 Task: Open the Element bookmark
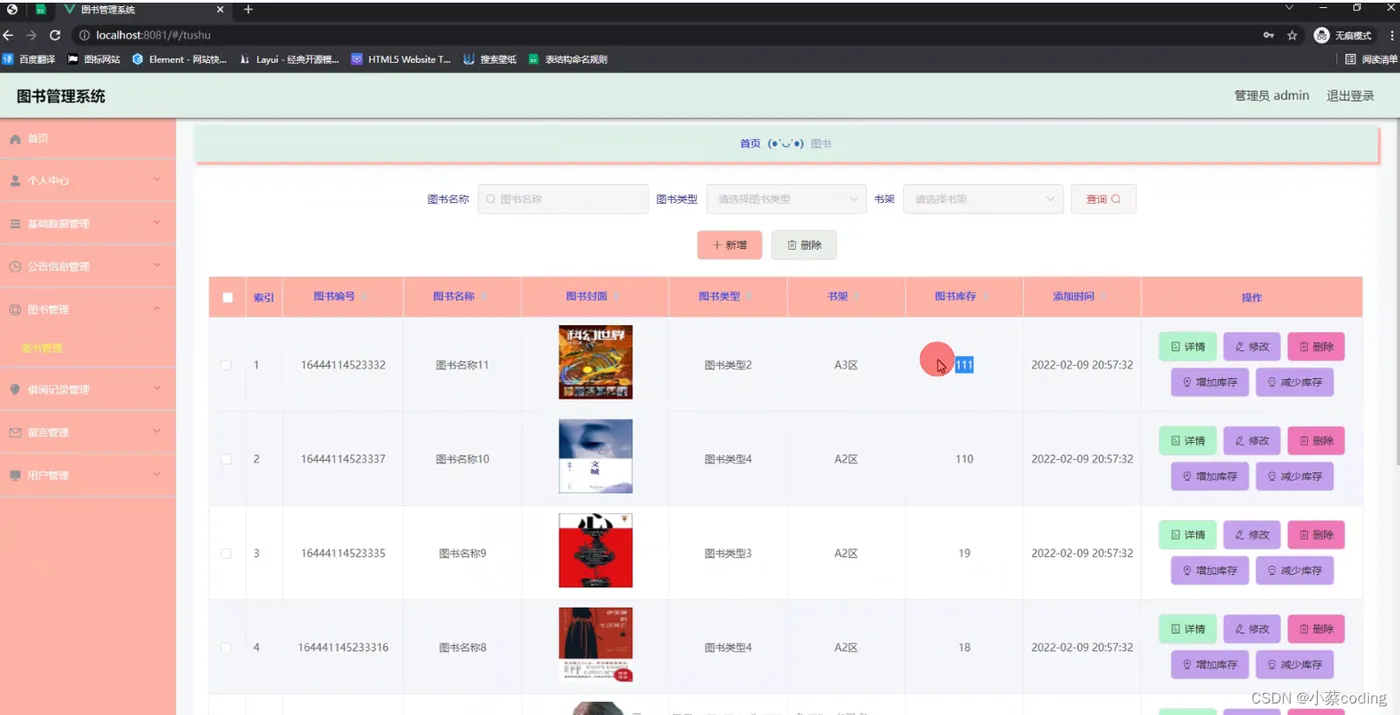pyautogui.click(x=179, y=59)
